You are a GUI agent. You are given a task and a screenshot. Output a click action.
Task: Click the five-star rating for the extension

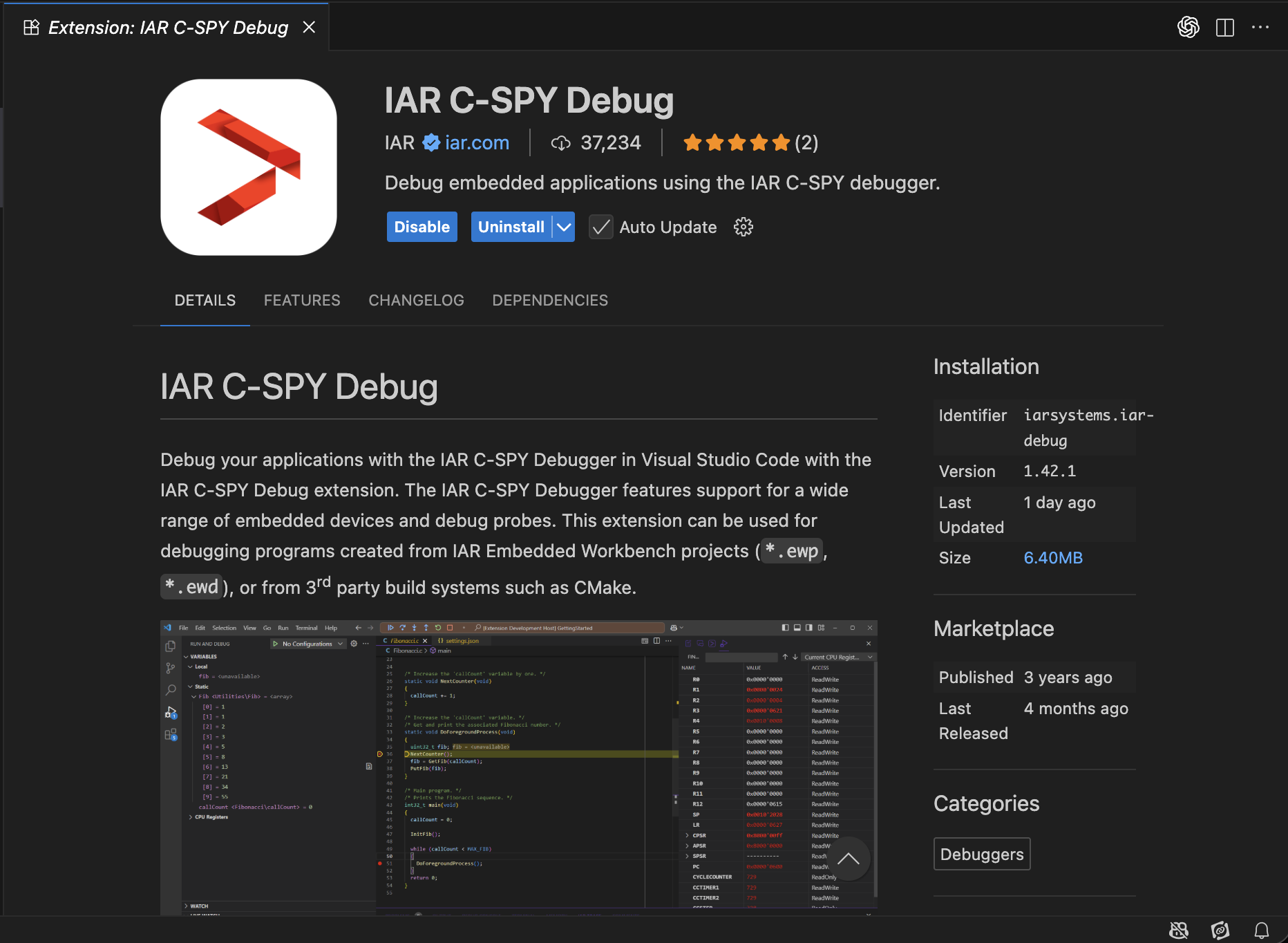click(x=736, y=143)
